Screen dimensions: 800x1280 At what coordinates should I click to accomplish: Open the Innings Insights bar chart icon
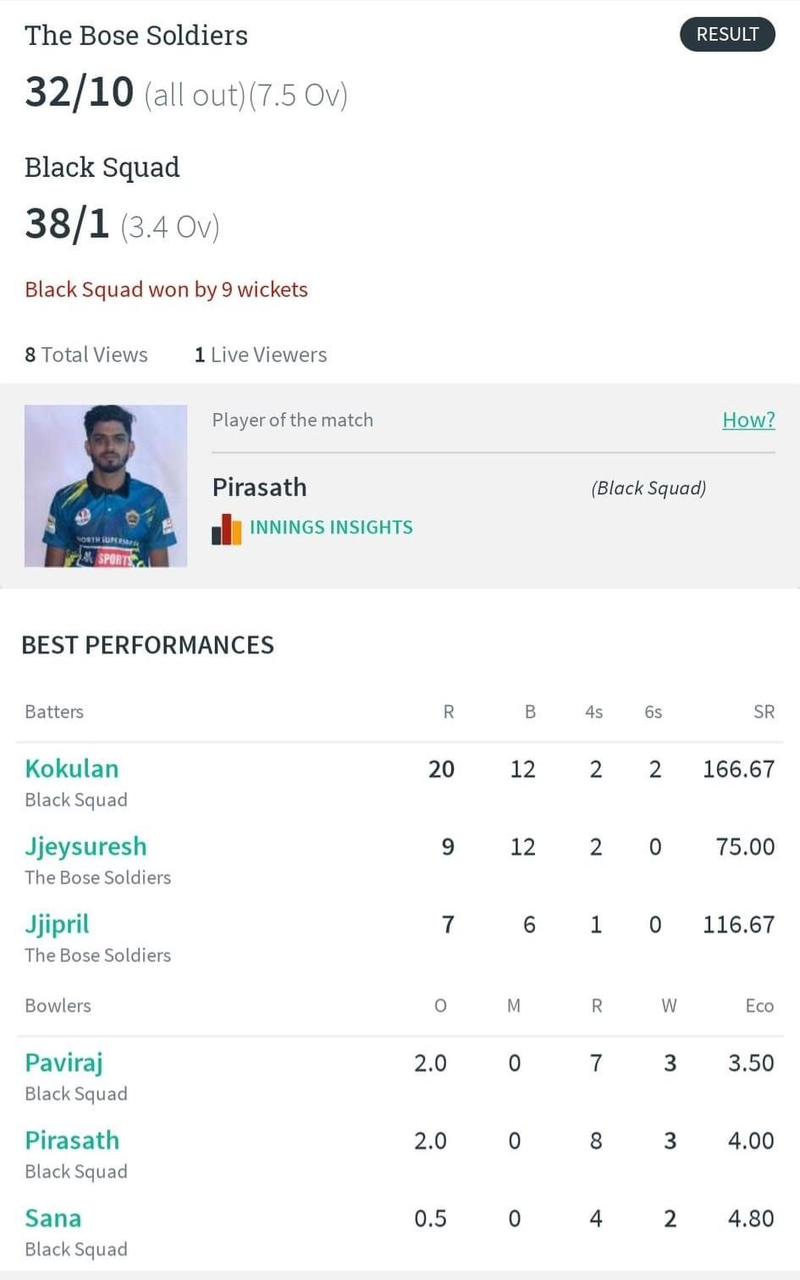(x=227, y=529)
